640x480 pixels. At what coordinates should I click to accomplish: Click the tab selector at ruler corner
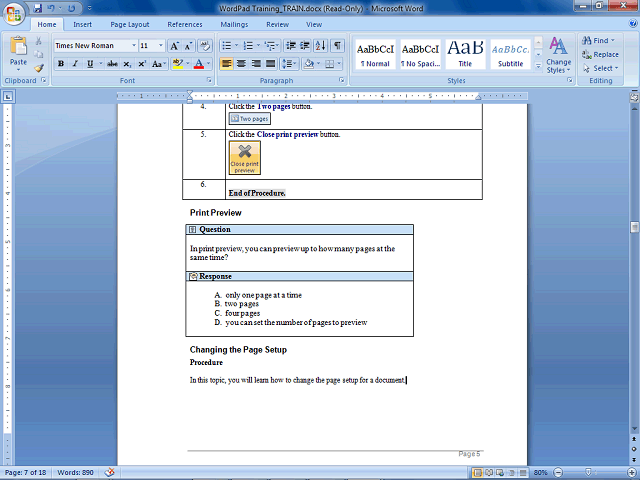point(8,97)
